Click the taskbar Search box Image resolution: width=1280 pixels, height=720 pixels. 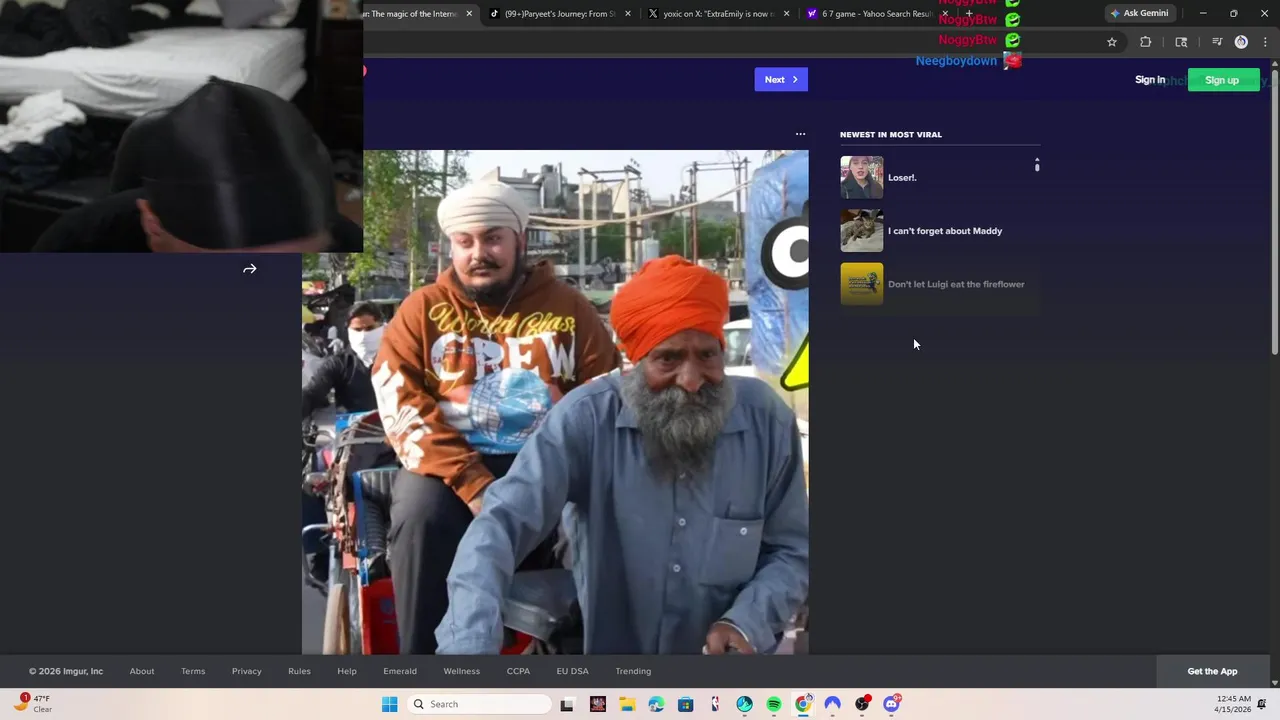tap(480, 704)
